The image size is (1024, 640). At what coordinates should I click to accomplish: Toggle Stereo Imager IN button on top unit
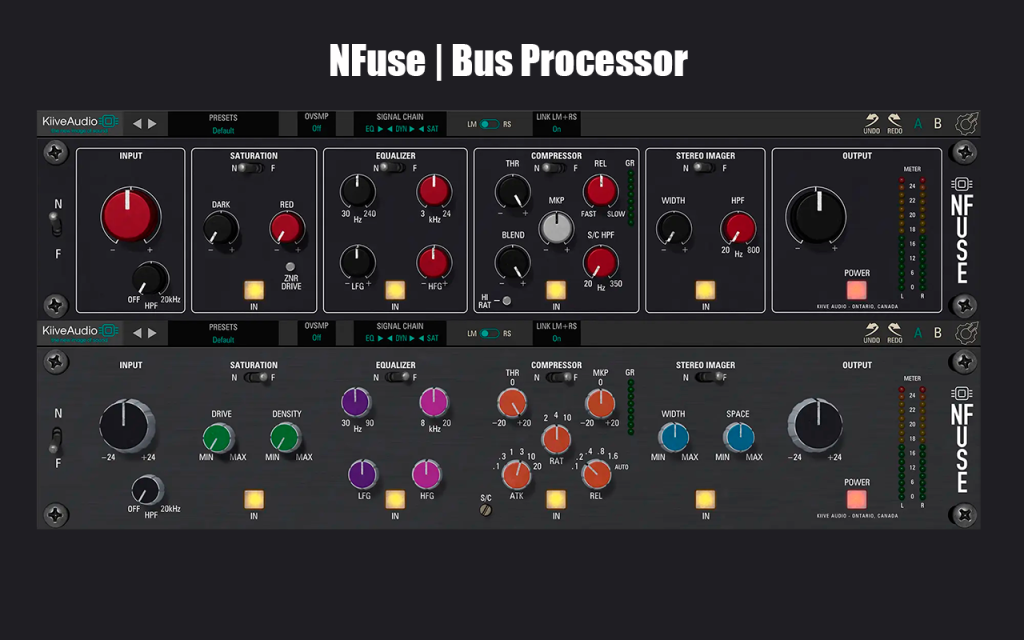click(705, 290)
